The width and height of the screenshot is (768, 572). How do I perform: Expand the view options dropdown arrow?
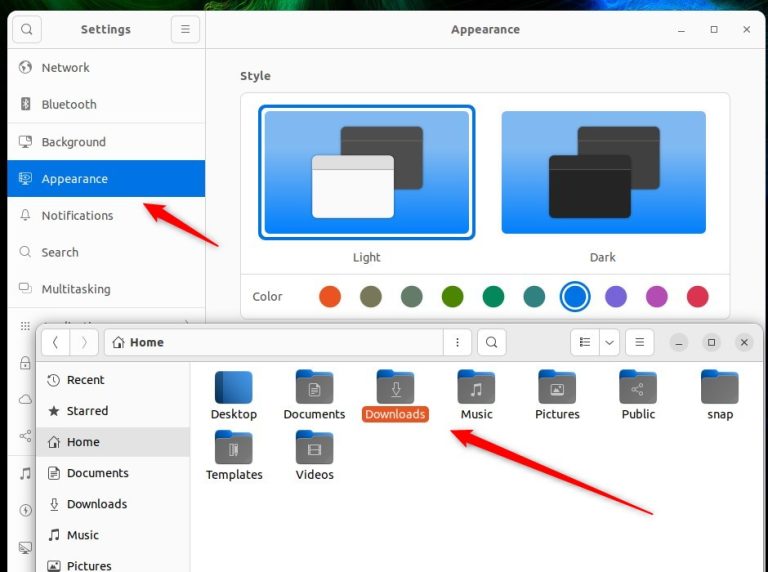pyautogui.click(x=609, y=342)
